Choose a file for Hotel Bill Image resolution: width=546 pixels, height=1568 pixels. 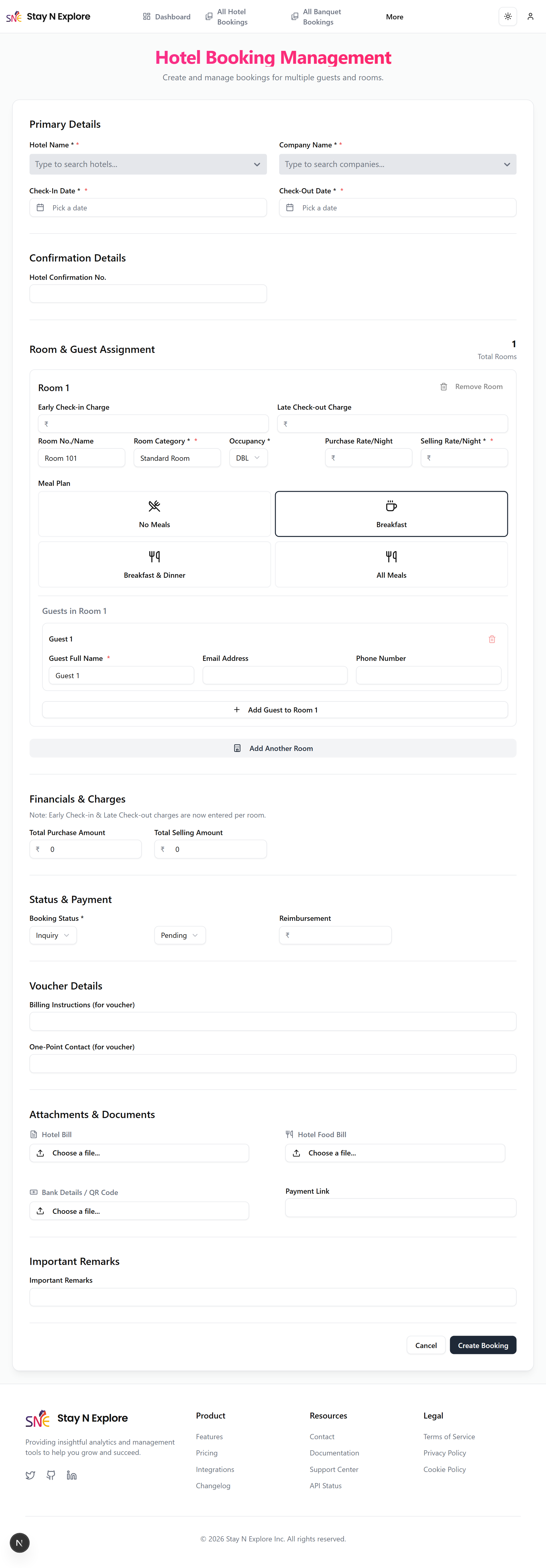139,1153
